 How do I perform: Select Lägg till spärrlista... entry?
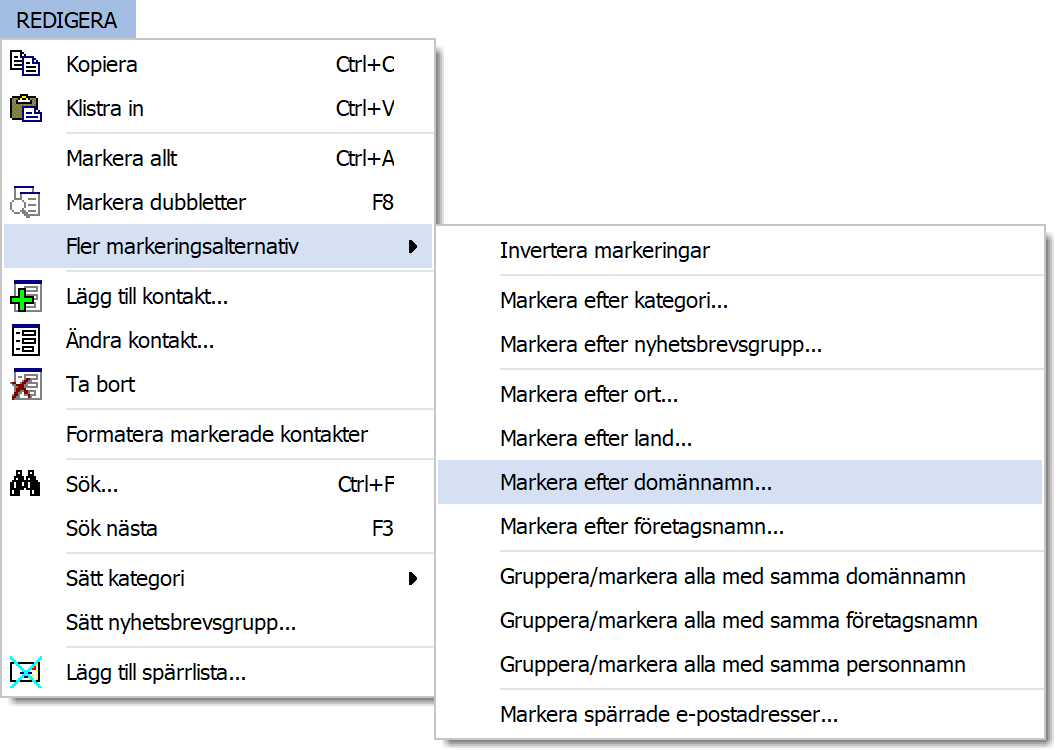(218, 672)
